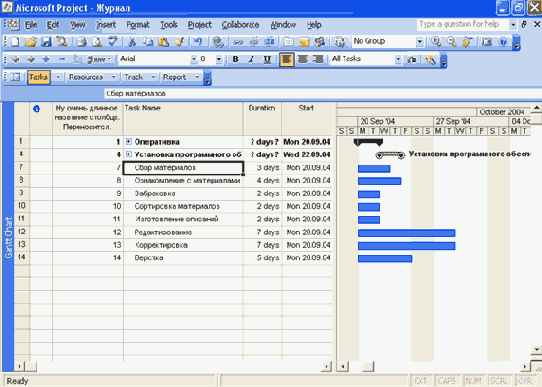Click the Link Tasks chain icon
The width and height of the screenshot is (542, 387).
click(x=237, y=42)
